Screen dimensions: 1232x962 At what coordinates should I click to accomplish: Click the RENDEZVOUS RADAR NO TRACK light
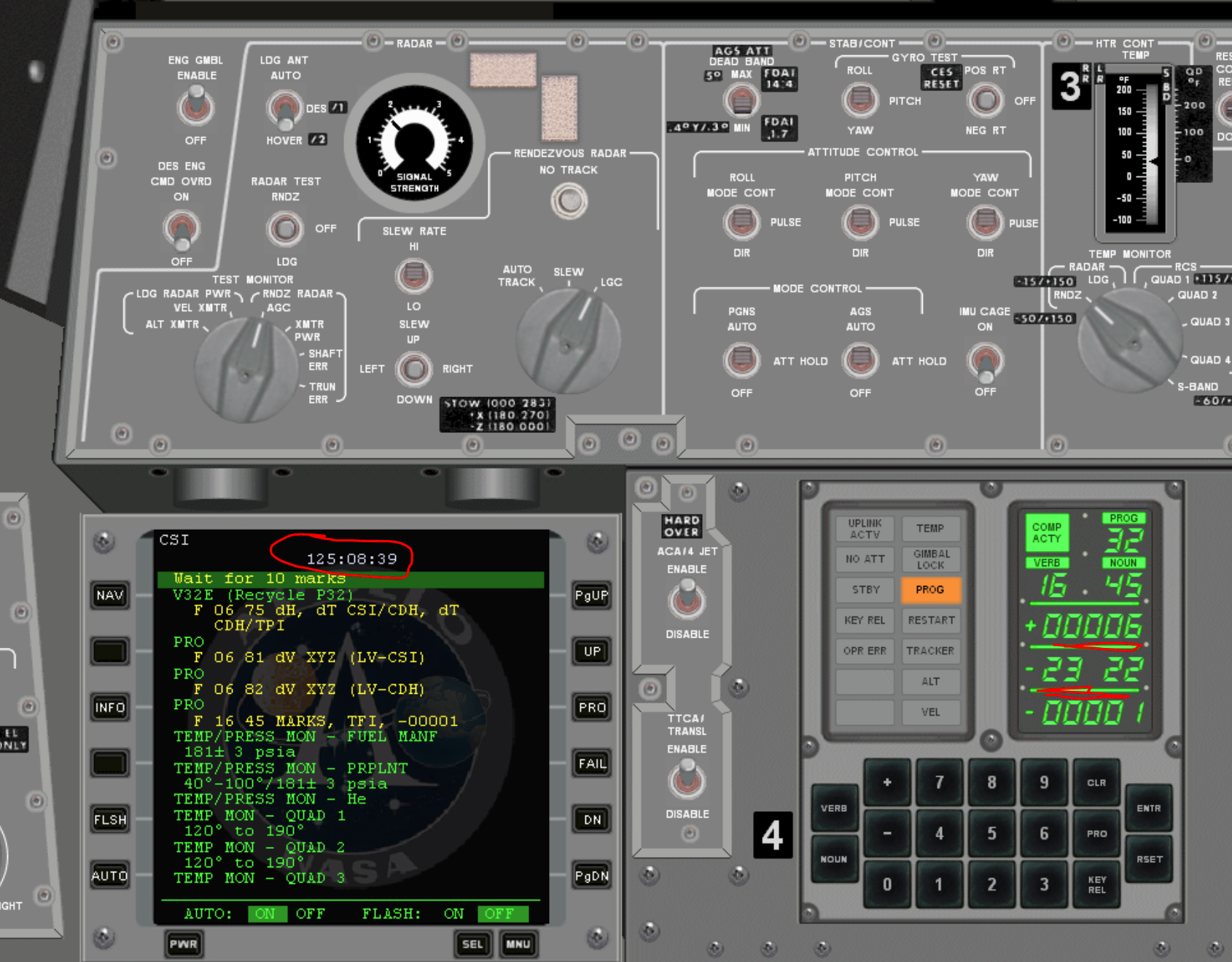coord(569,201)
